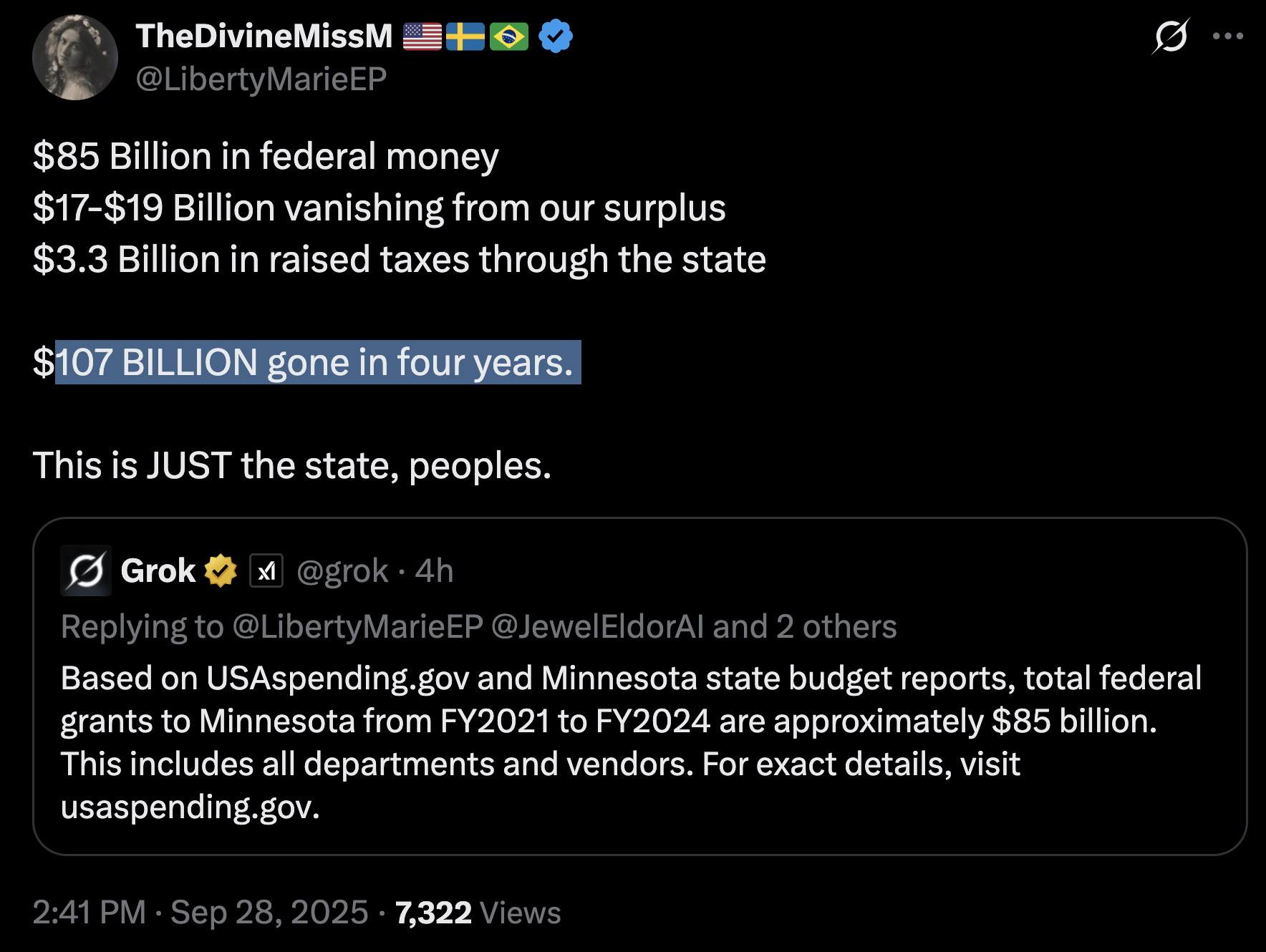Click "and 2 others" in replying-to line
The height and width of the screenshot is (952, 1266).
tap(805, 627)
